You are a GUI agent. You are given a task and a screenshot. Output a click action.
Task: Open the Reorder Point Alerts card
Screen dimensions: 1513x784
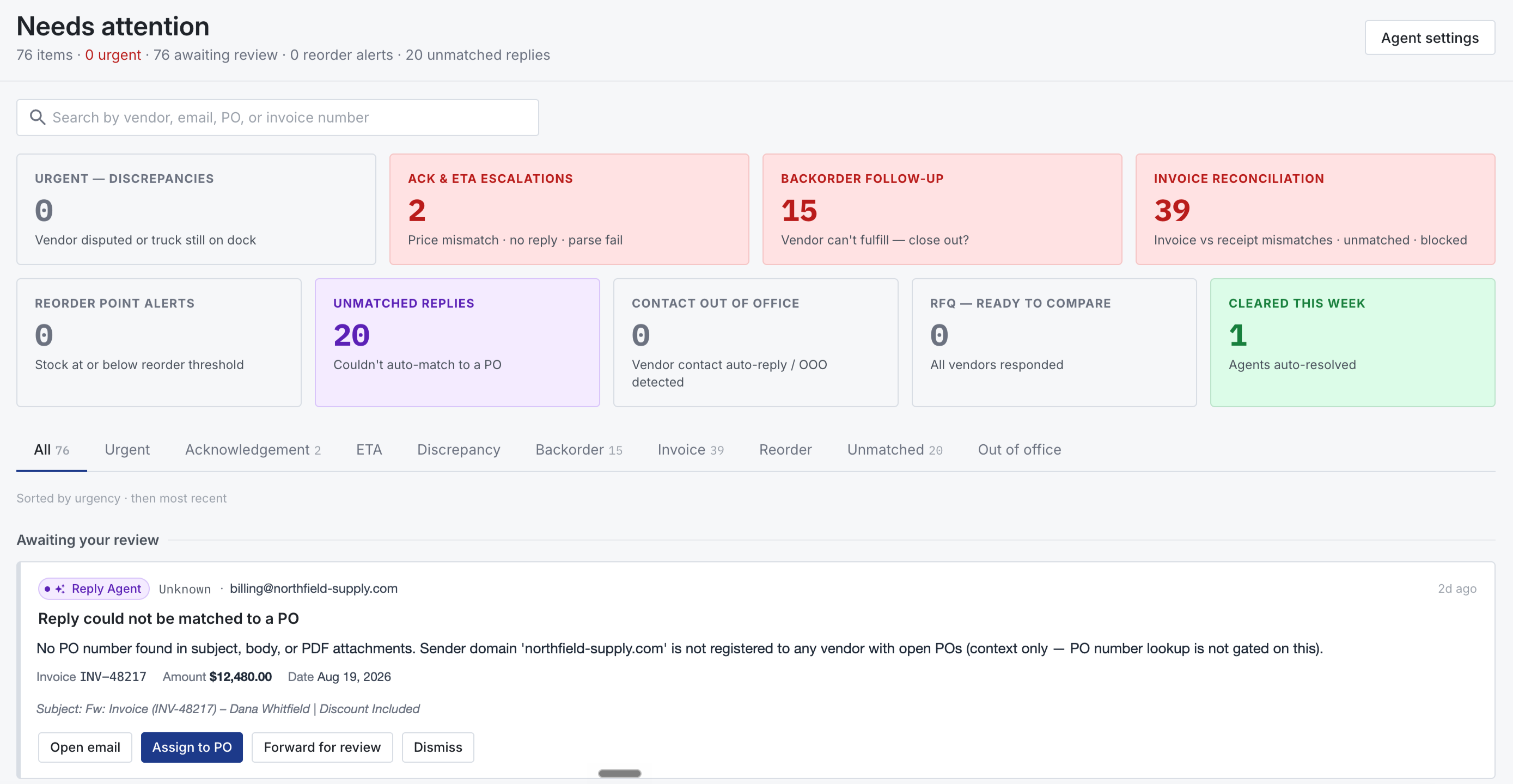pyautogui.click(x=158, y=342)
